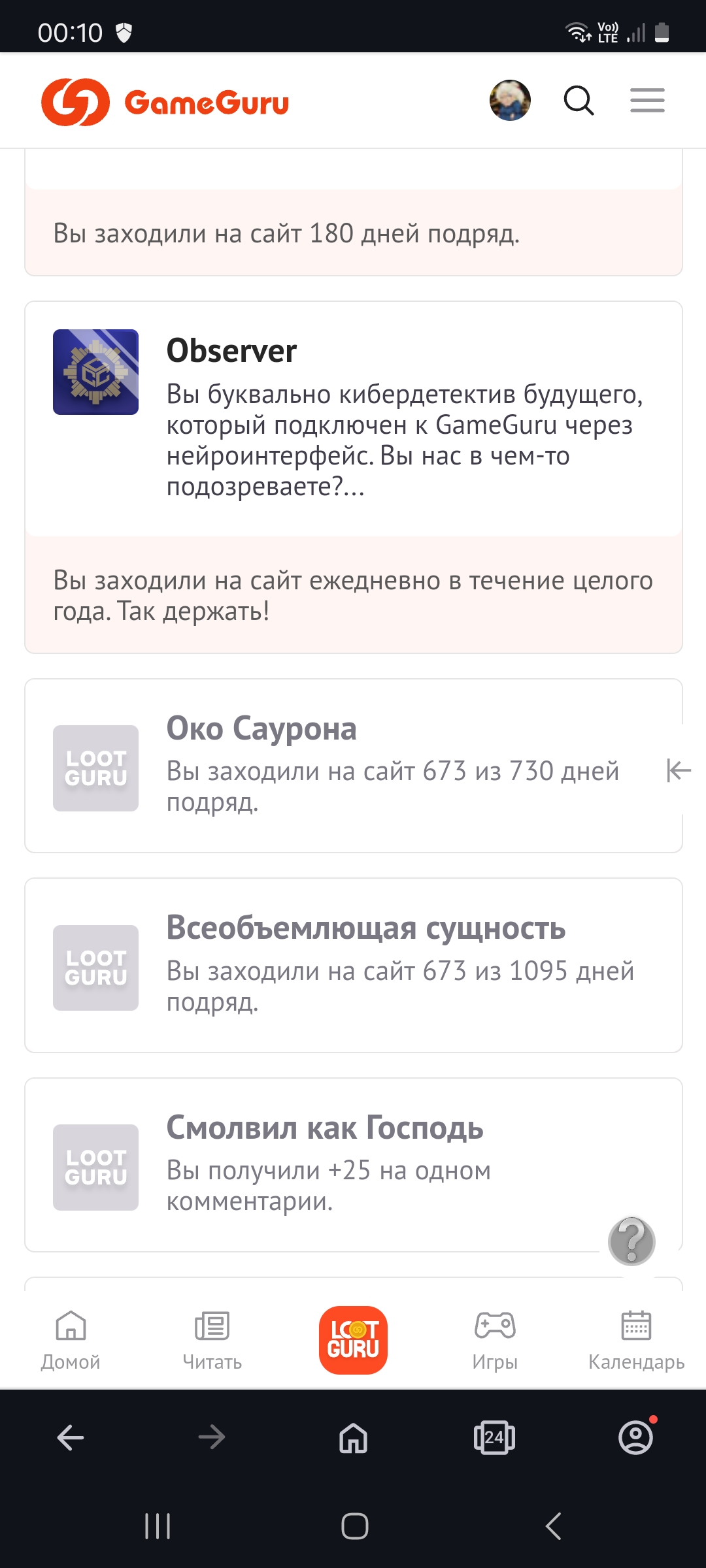This screenshot has width=706, height=1568.
Task: Click the floating question mark help button
Action: 631,1241
